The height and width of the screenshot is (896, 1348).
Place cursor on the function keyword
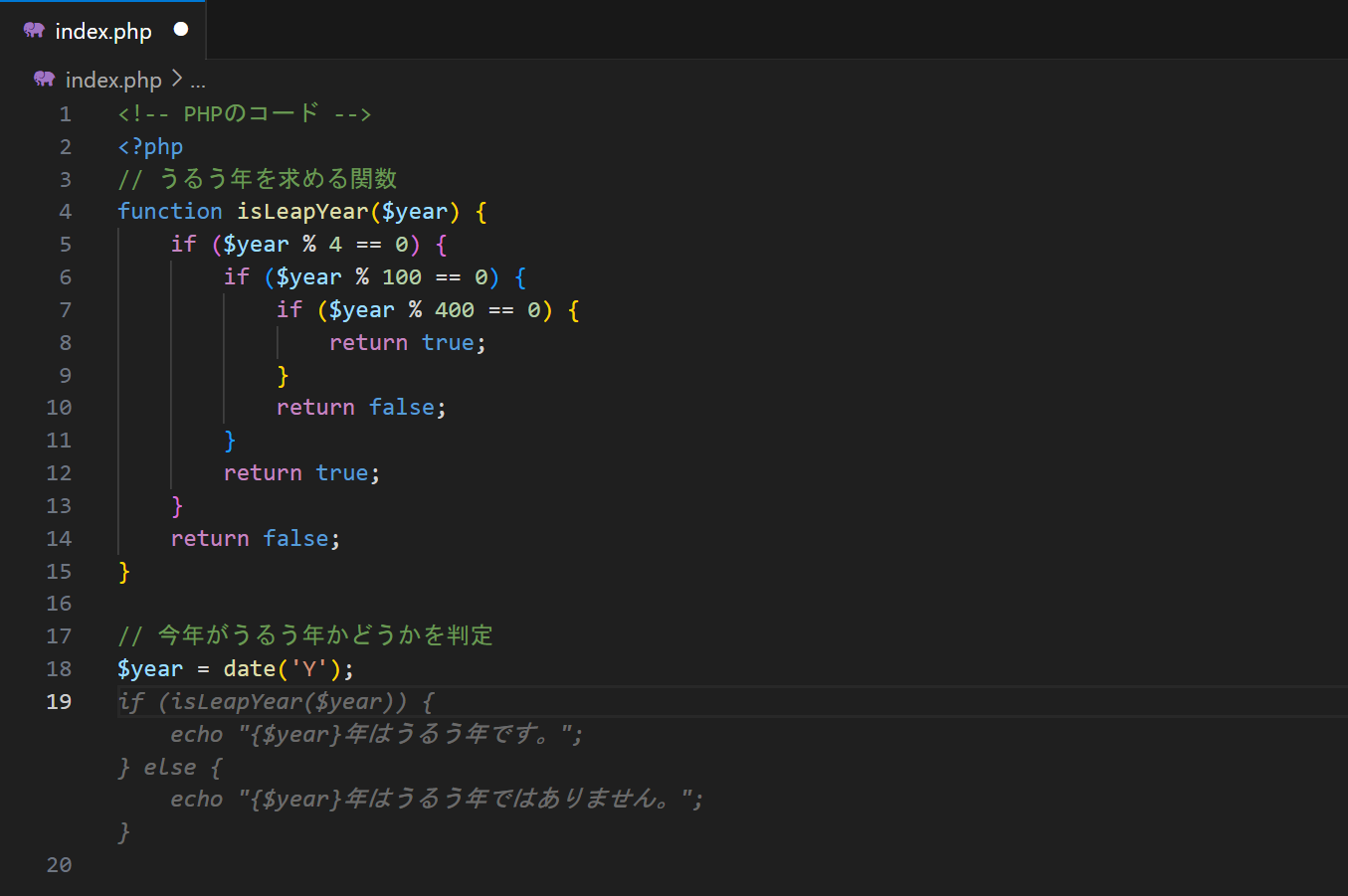169,212
